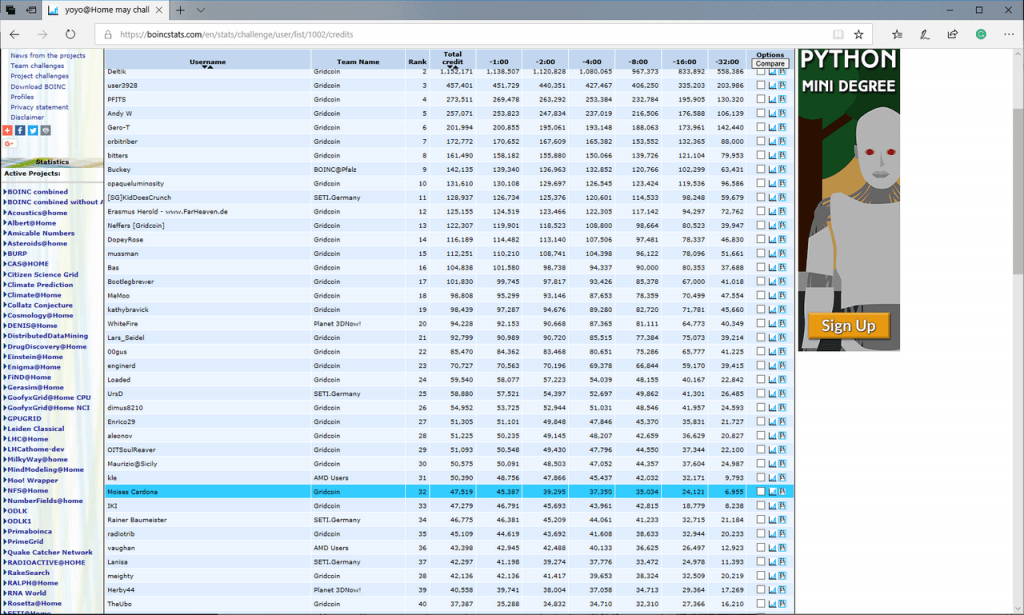Open the green Grammarly extension icon

[x=981, y=35]
